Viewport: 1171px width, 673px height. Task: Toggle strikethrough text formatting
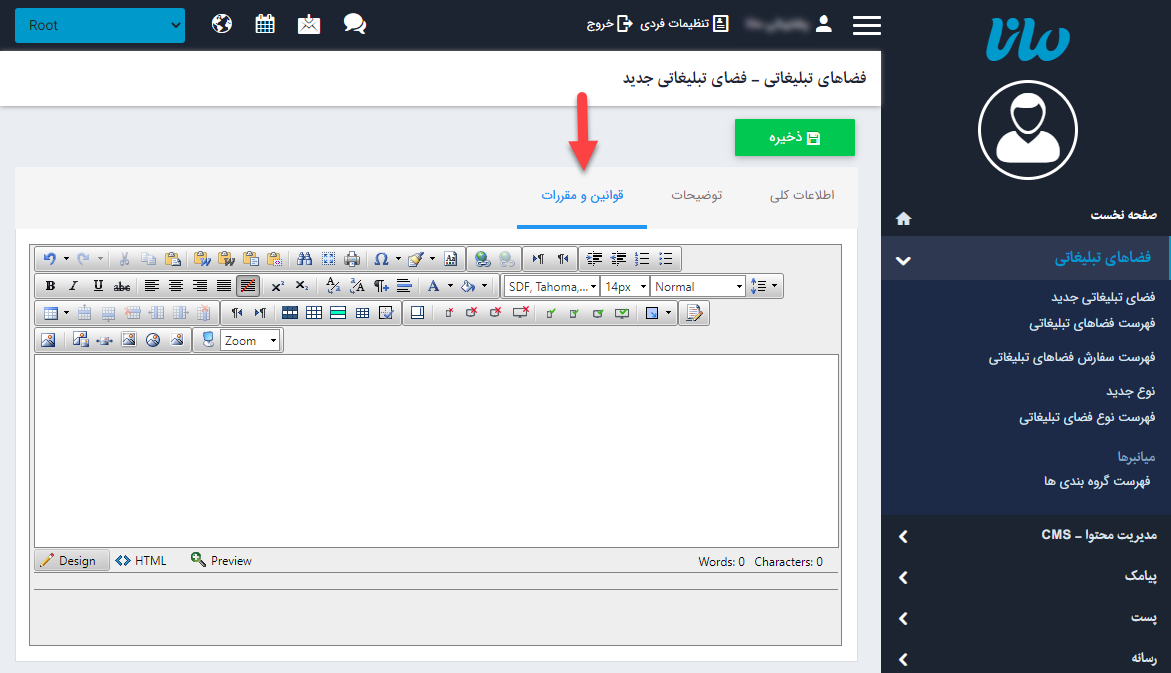pyautogui.click(x=122, y=286)
